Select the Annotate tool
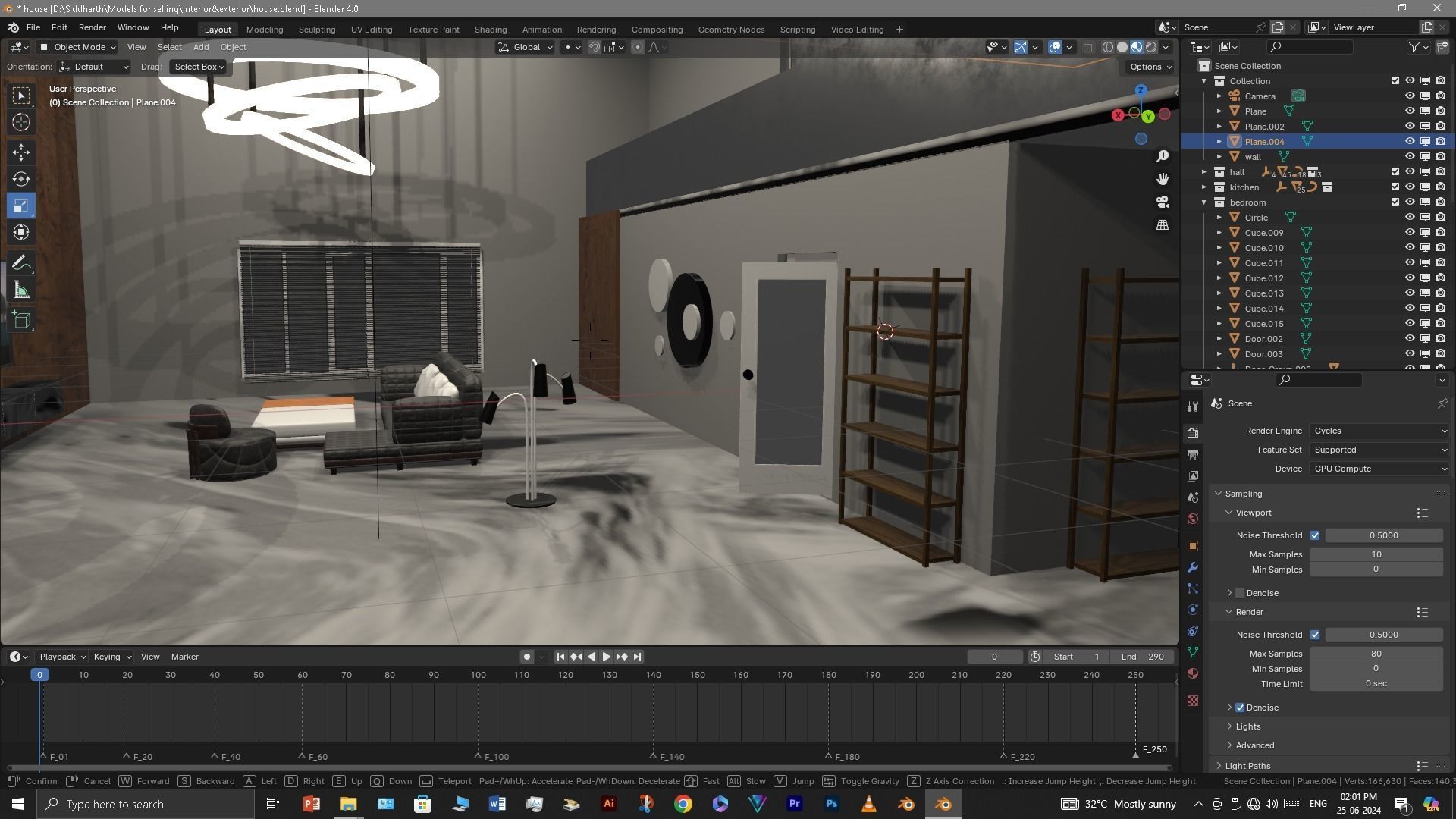This screenshot has height=819, width=1456. coord(21,263)
